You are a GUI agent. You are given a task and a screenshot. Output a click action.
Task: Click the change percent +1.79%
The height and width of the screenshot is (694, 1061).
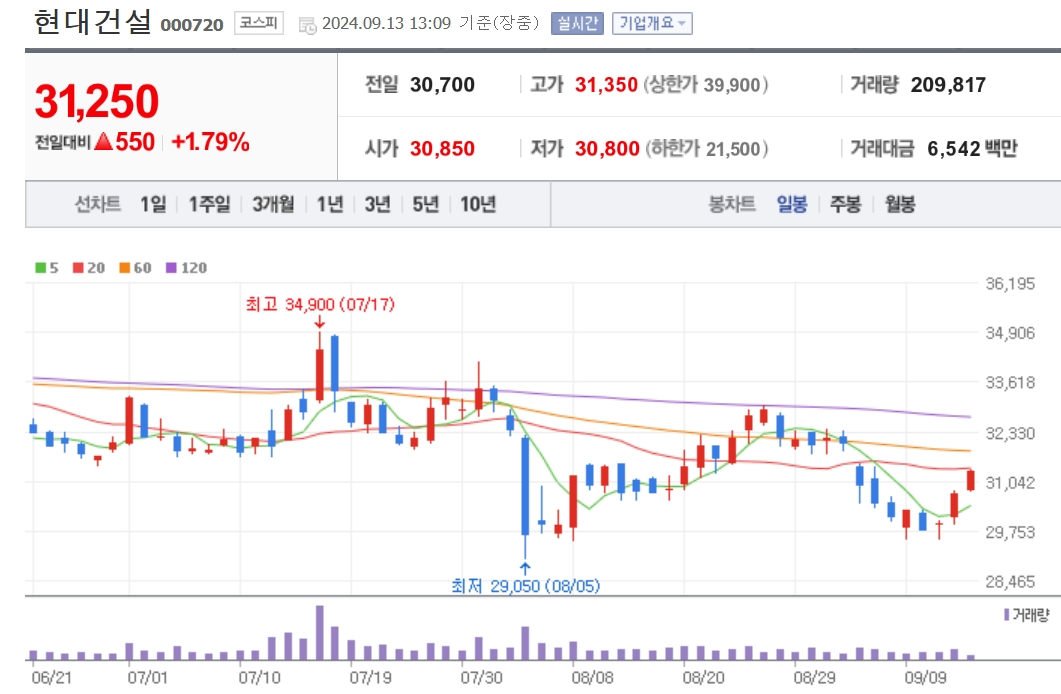(x=210, y=142)
